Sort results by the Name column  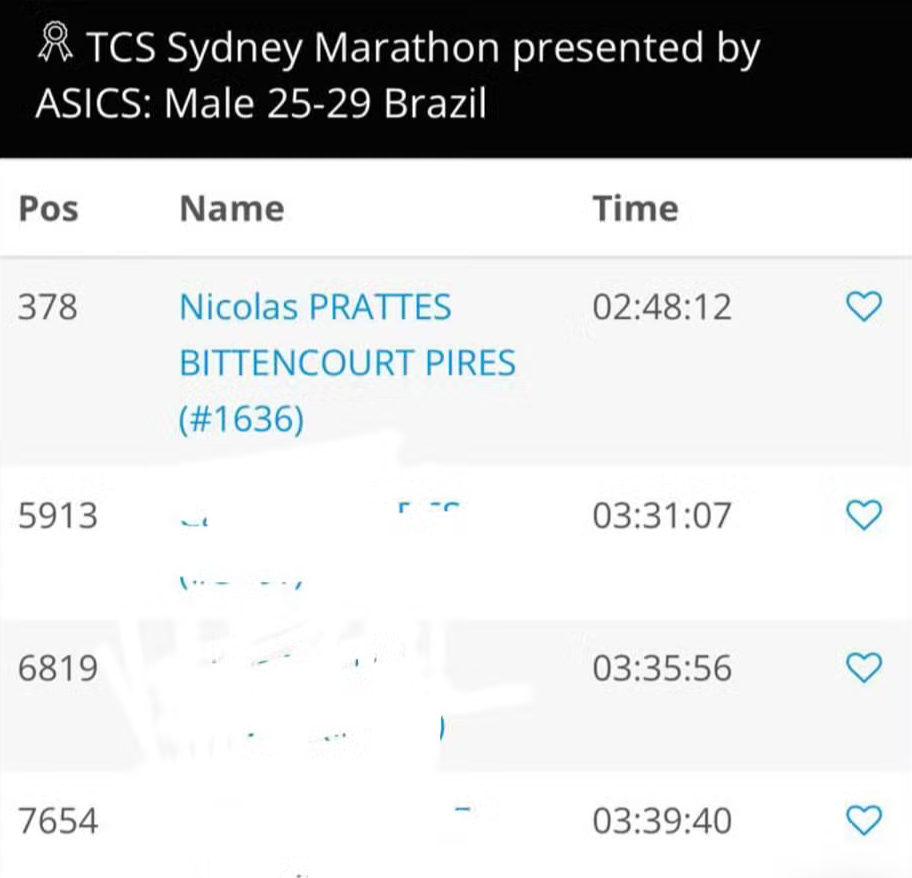coord(231,208)
